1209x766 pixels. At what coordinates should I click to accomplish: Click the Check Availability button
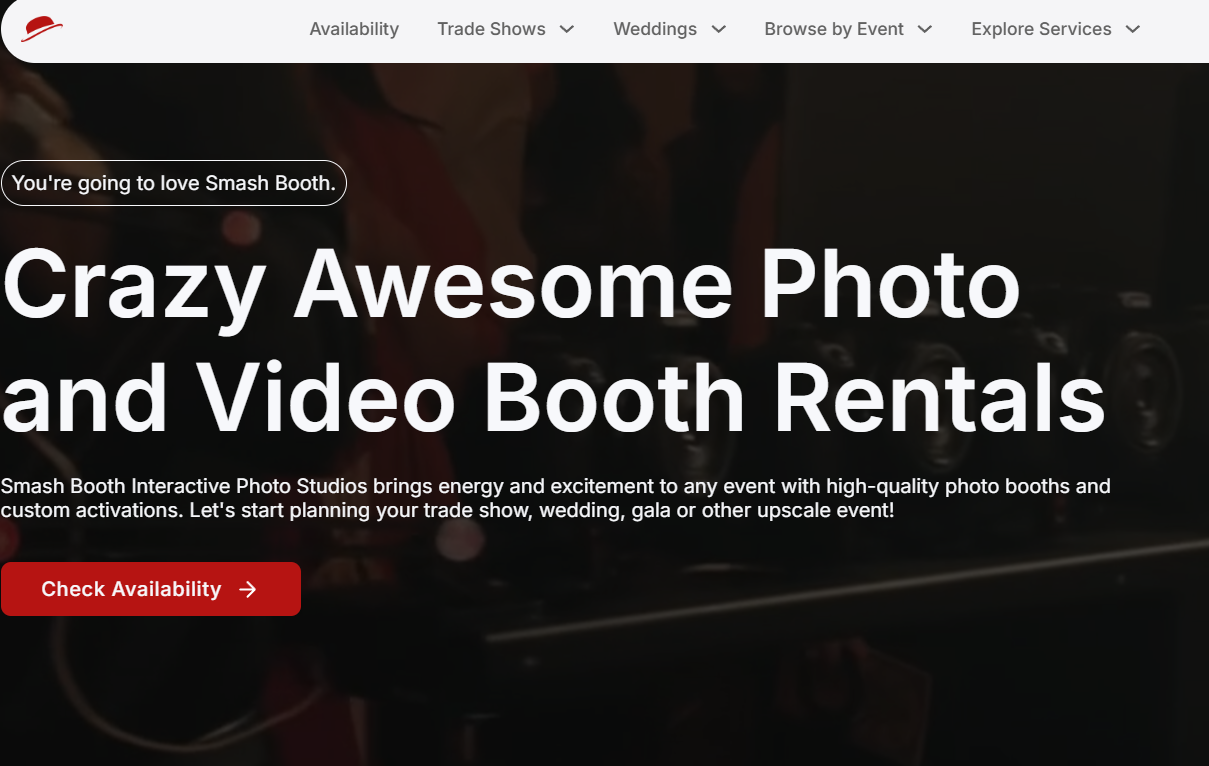coord(151,589)
